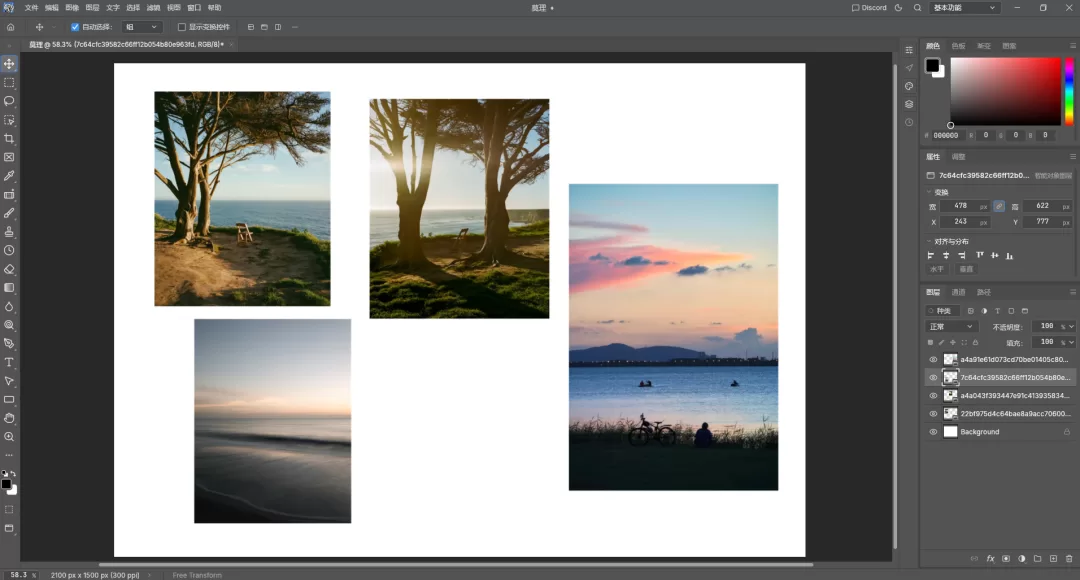Select the Eyedropper tool
This screenshot has width=1080, height=580.
9,176
